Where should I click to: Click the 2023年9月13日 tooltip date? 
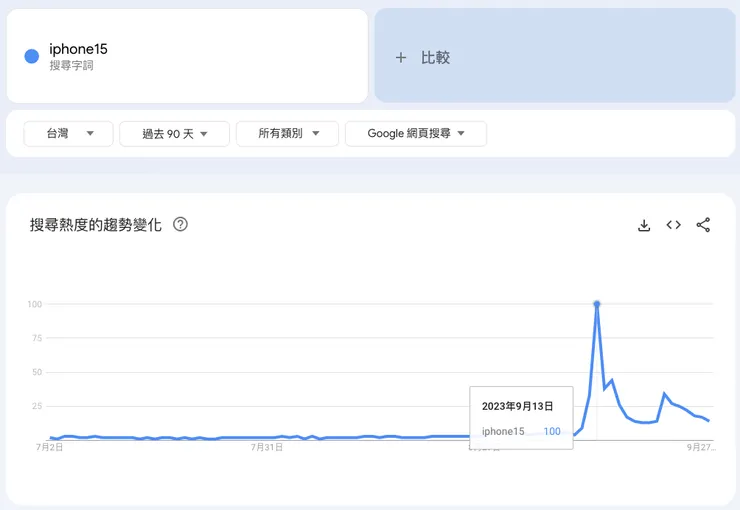(x=517, y=406)
